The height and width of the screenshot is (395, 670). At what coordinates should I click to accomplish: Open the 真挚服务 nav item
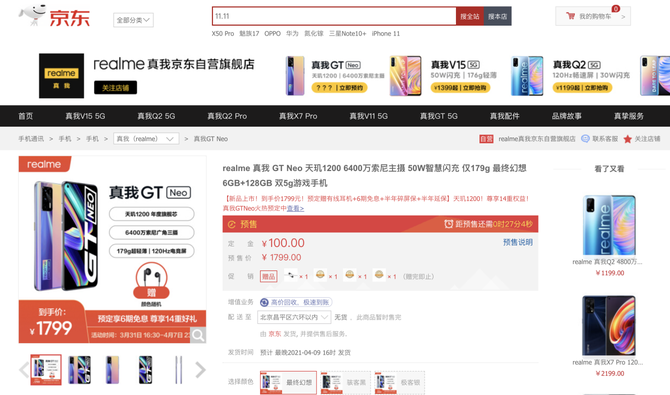(629, 116)
